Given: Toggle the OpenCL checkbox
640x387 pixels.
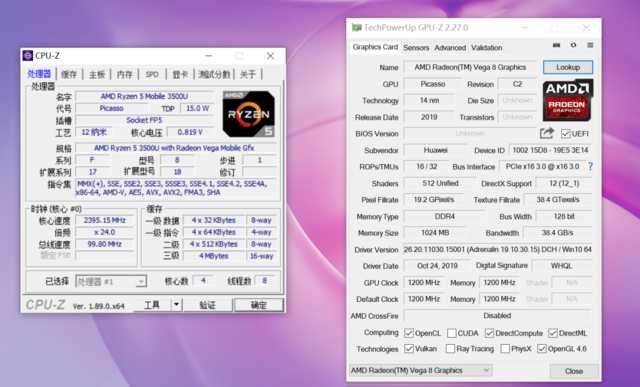Looking at the screenshot, I should tap(409, 333).
